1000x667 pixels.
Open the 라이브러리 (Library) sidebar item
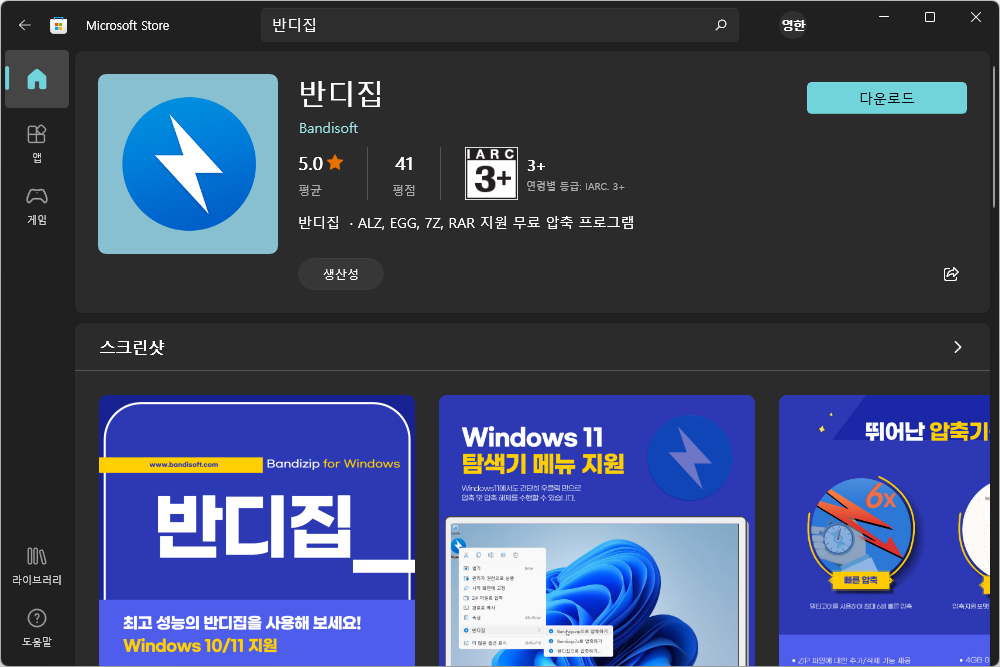[37, 566]
